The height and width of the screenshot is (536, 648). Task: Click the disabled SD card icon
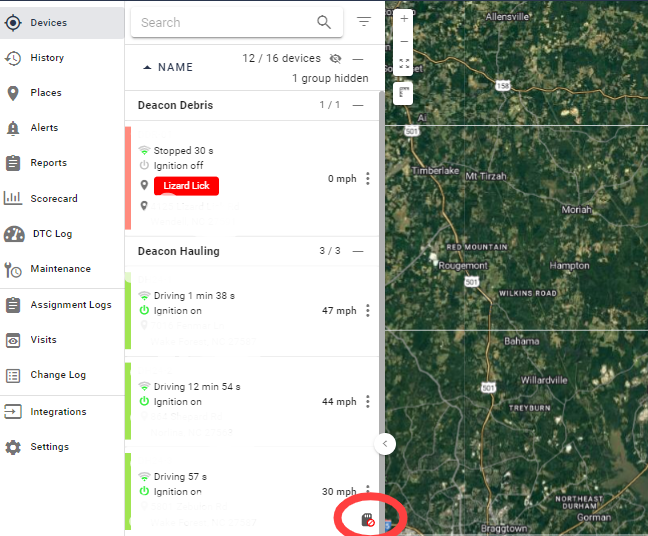tap(367, 520)
